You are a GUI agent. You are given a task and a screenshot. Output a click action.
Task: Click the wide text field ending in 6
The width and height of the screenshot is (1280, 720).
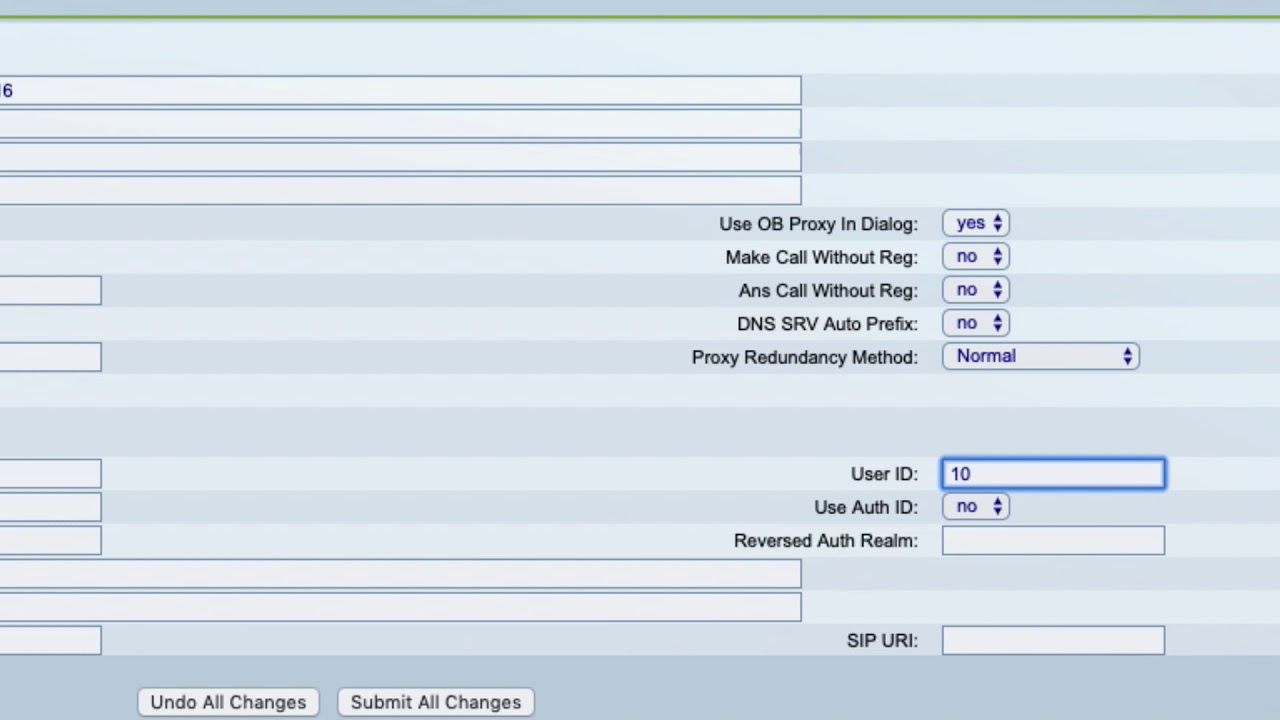[400, 90]
